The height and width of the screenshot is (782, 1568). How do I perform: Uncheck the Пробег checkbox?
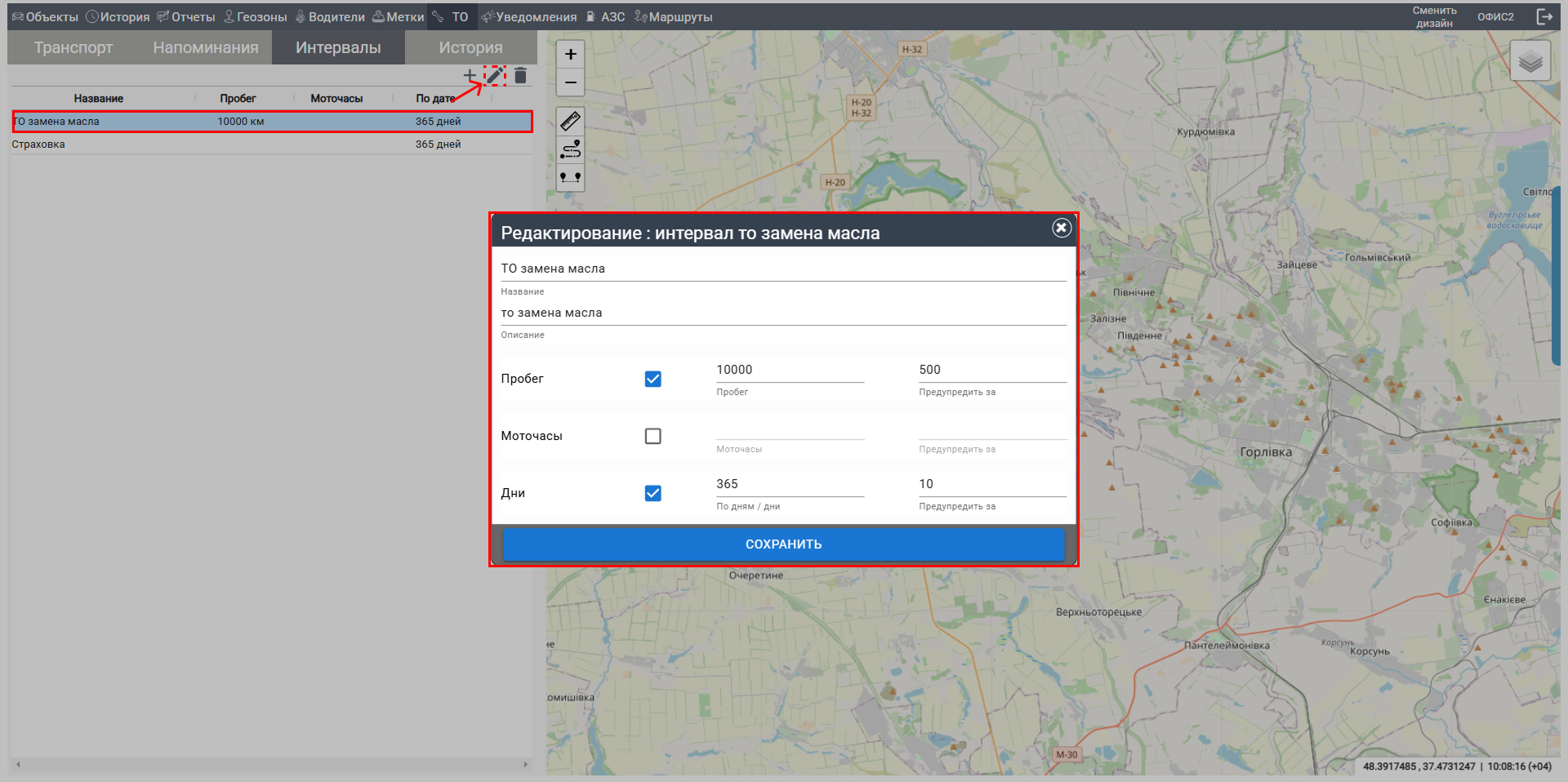pos(653,379)
